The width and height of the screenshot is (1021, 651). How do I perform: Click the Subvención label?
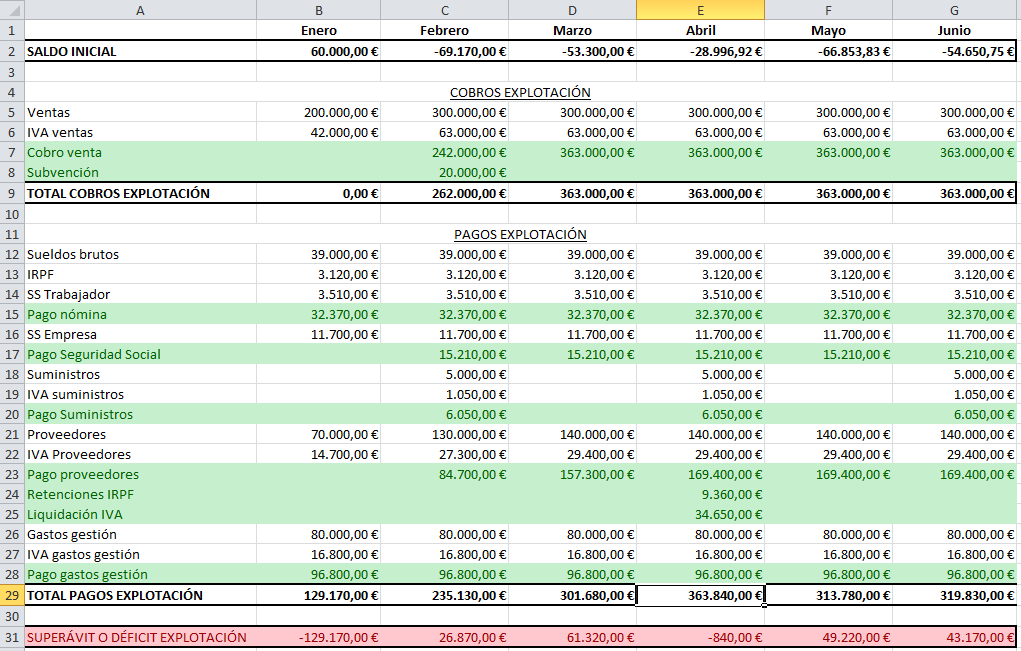tap(63, 173)
